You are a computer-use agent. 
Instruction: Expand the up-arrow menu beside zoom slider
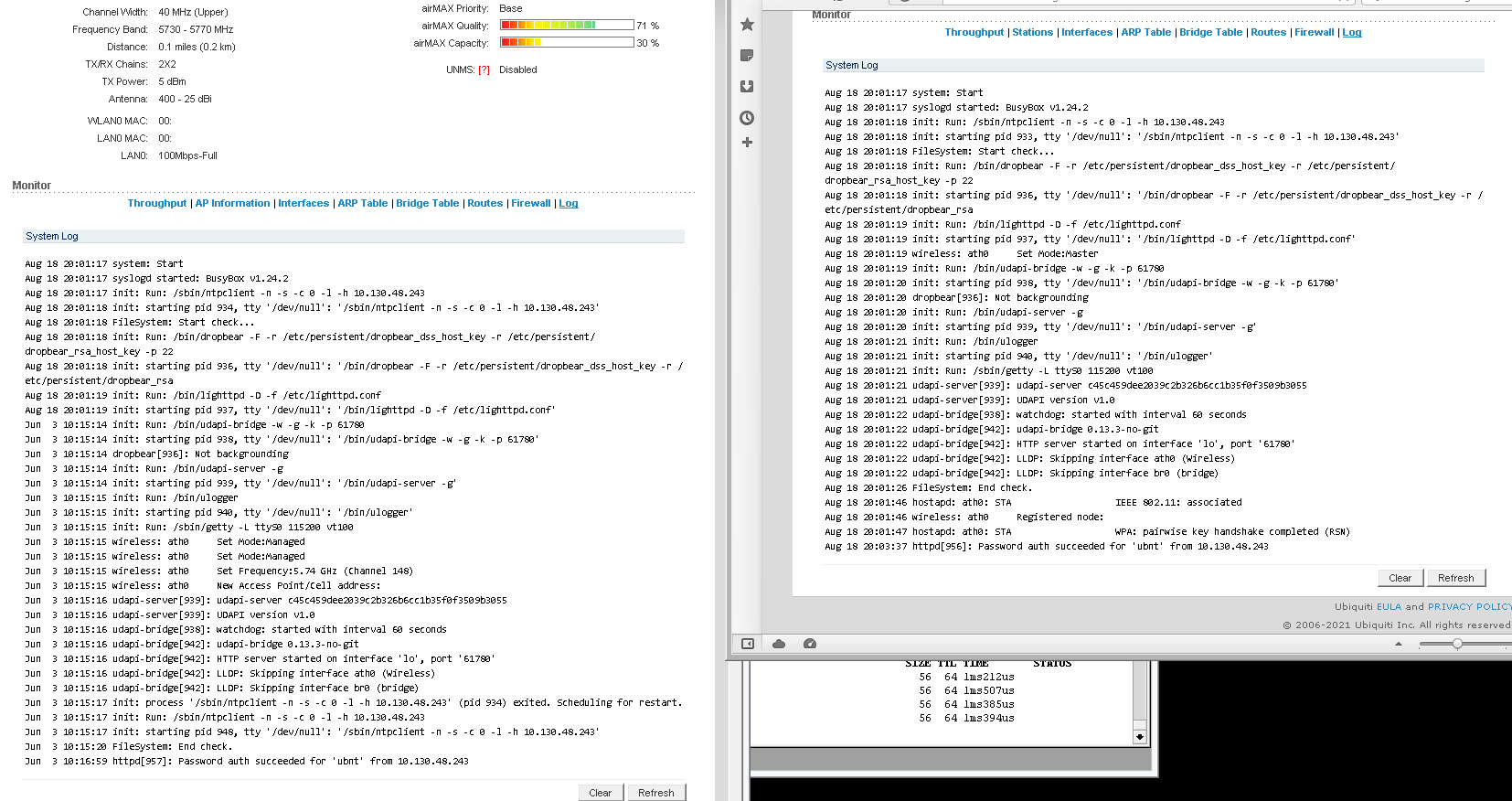click(x=1398, y=644)
